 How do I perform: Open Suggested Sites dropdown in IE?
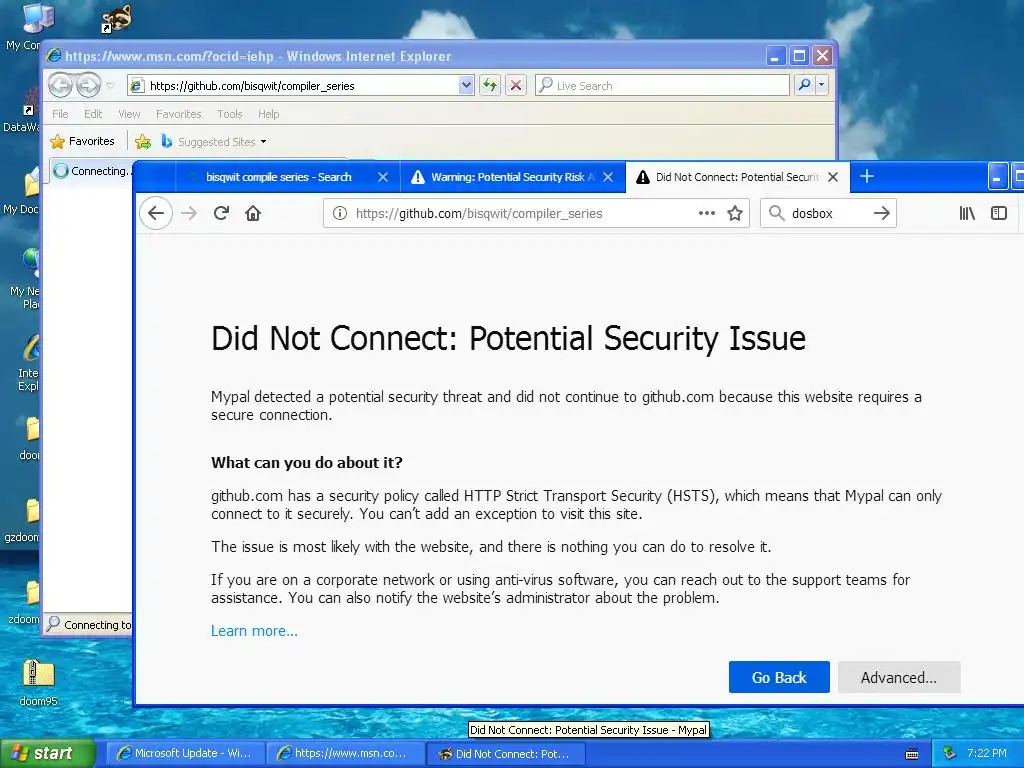point(213,142)
